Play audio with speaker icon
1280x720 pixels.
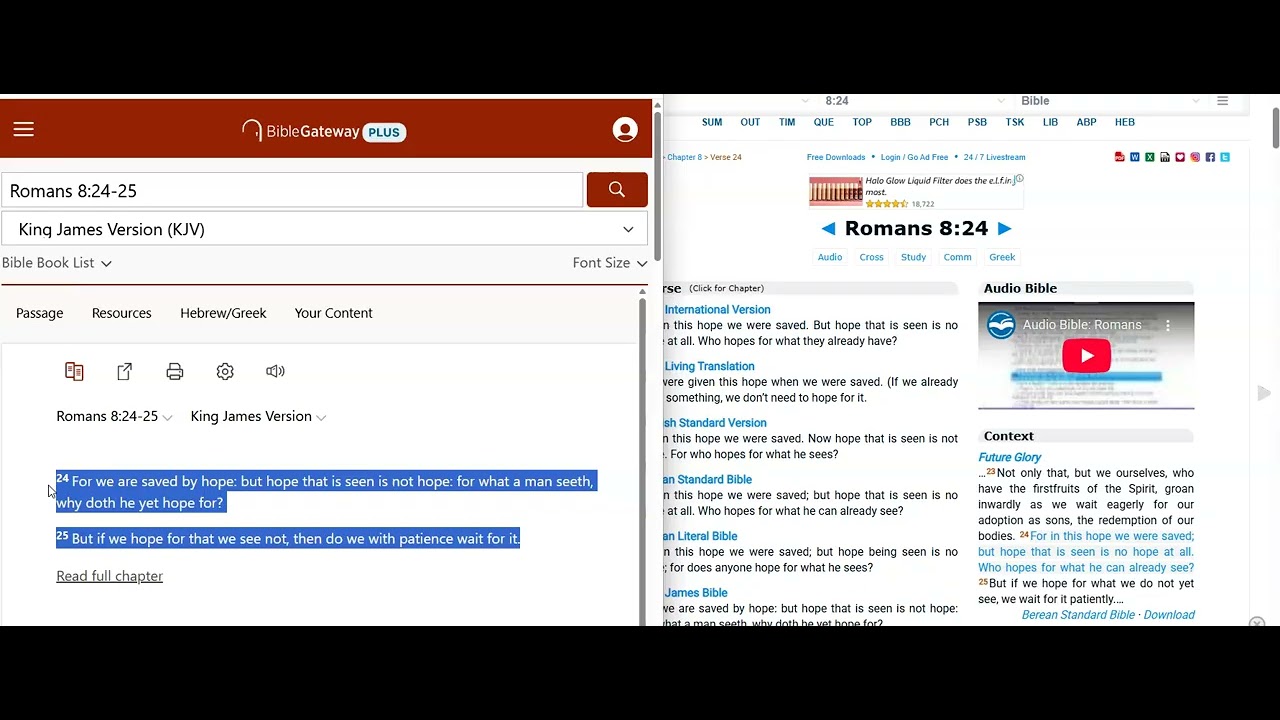[275, 371]
